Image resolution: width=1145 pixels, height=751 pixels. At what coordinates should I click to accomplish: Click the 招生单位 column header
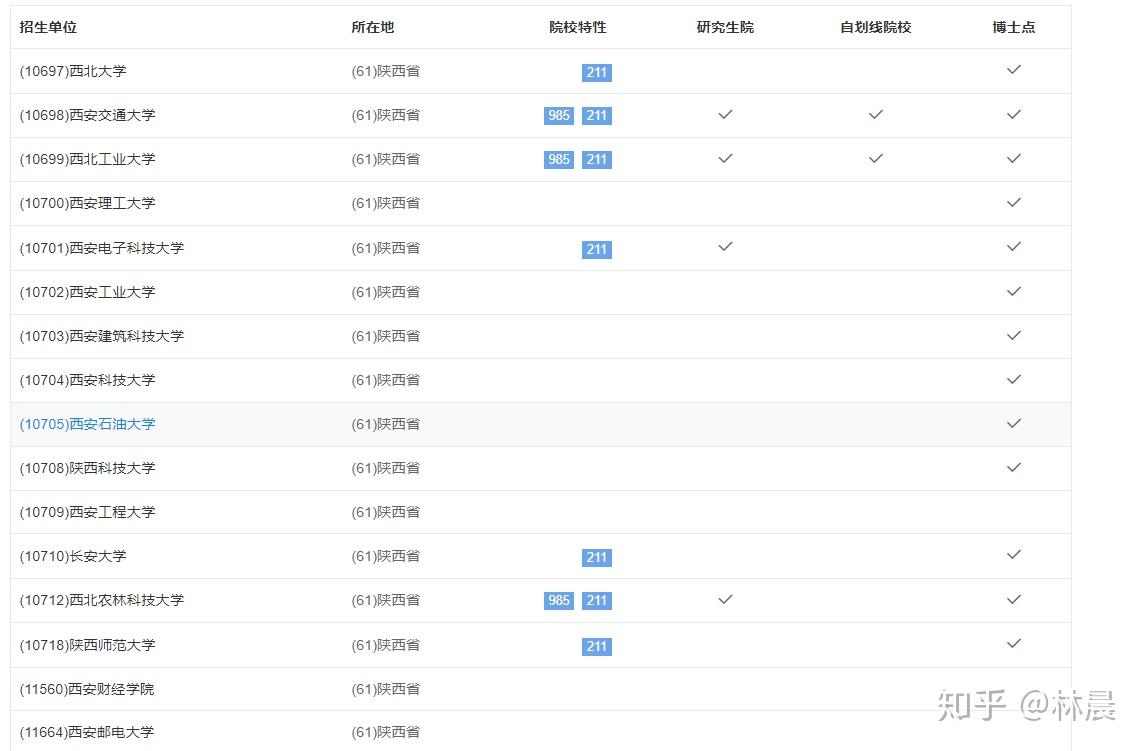pyautogui.click(x=48, y=27)
